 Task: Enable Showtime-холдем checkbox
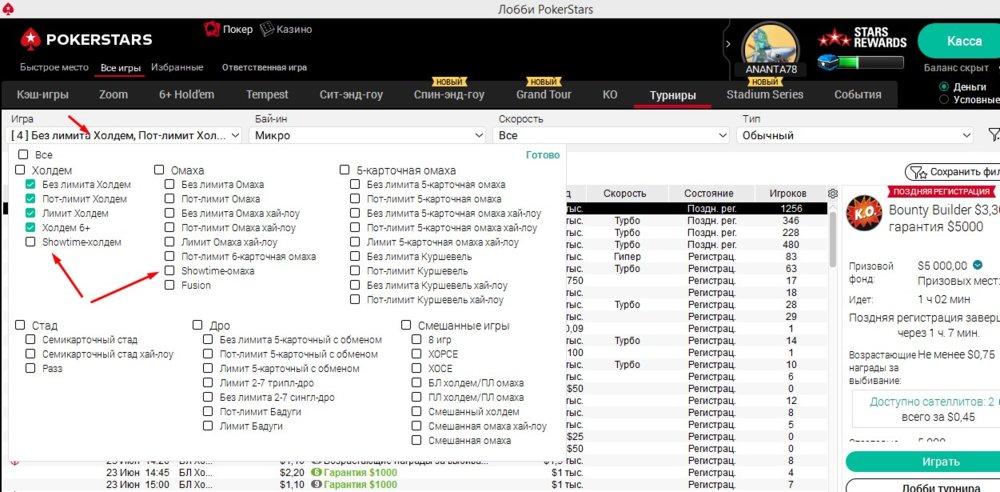point(31,242)
